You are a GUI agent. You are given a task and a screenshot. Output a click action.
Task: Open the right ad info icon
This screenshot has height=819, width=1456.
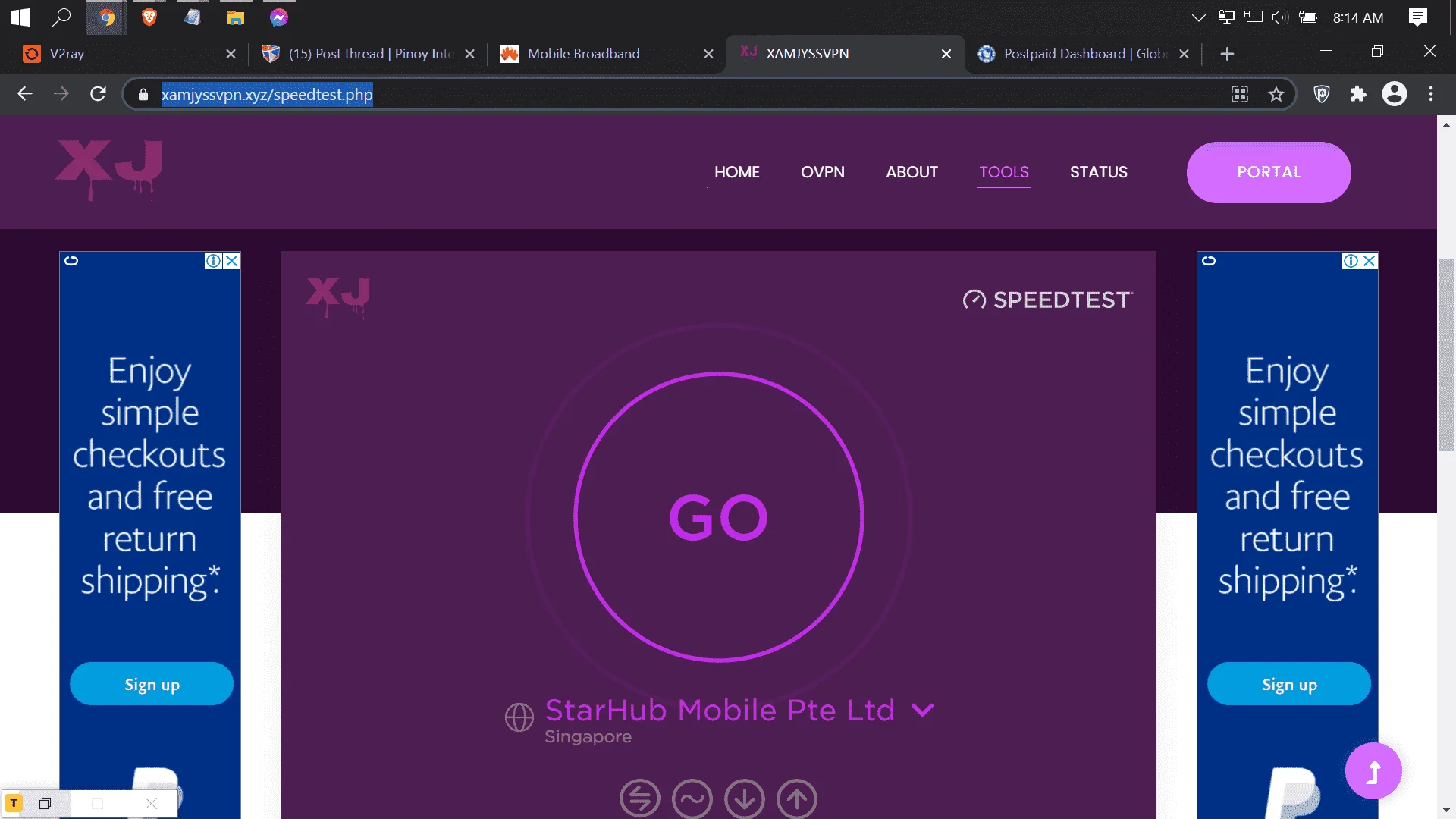[1351, 261]
